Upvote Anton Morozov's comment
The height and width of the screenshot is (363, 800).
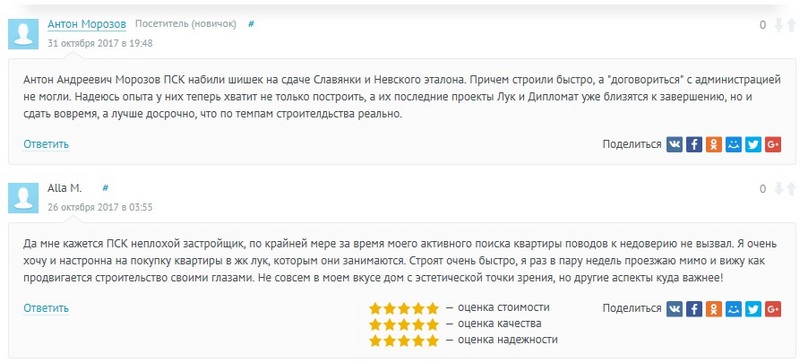click(792, 25)
